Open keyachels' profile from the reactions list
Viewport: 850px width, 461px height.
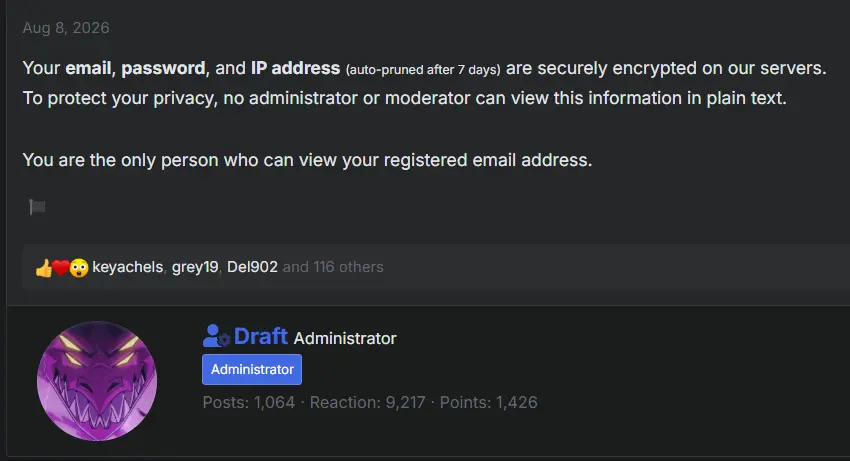pos(127,267)
